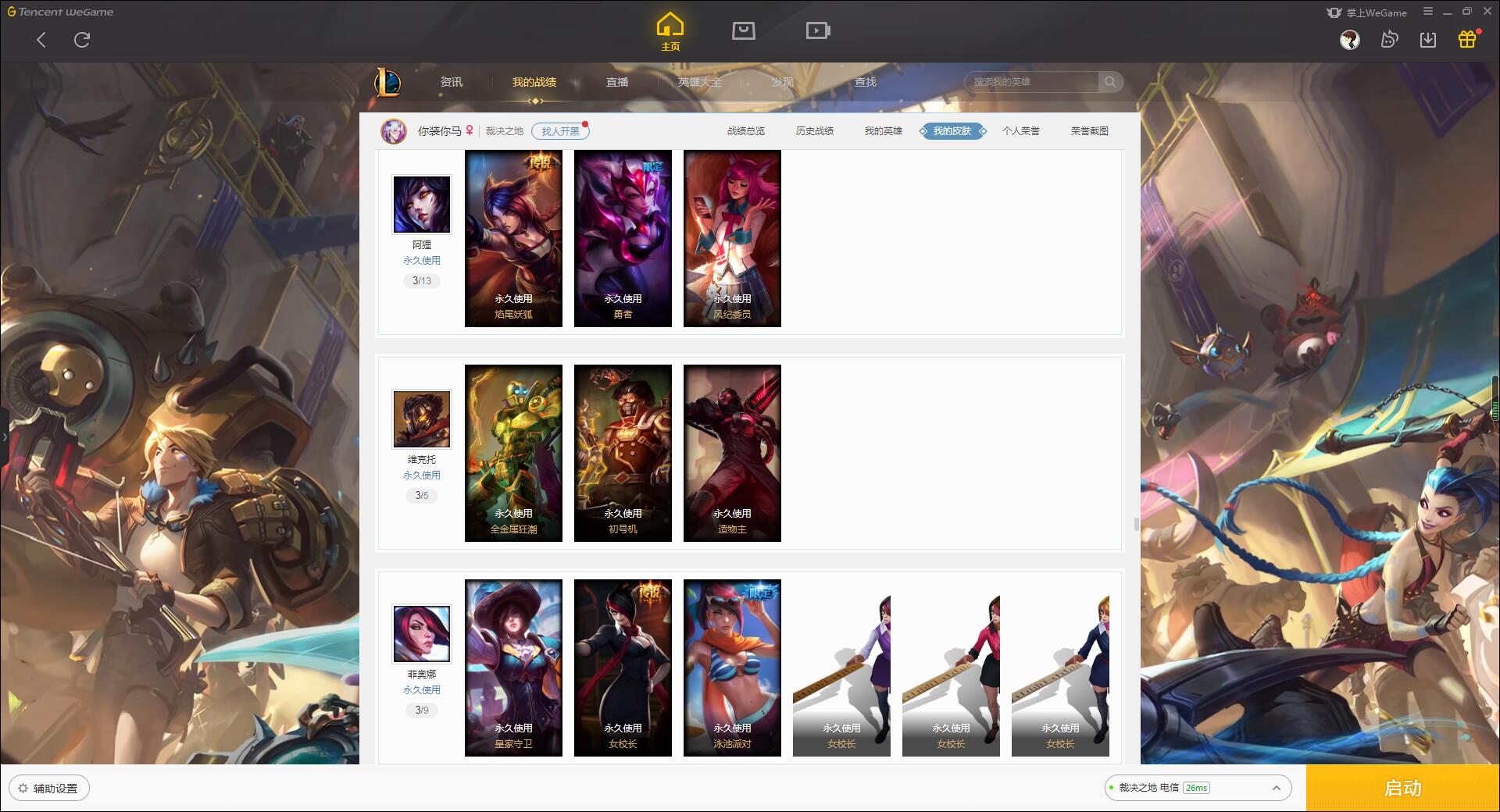Open 焰尾妖狐 skin card
This screenshot has height=812, width=1500.
[513, 238]
